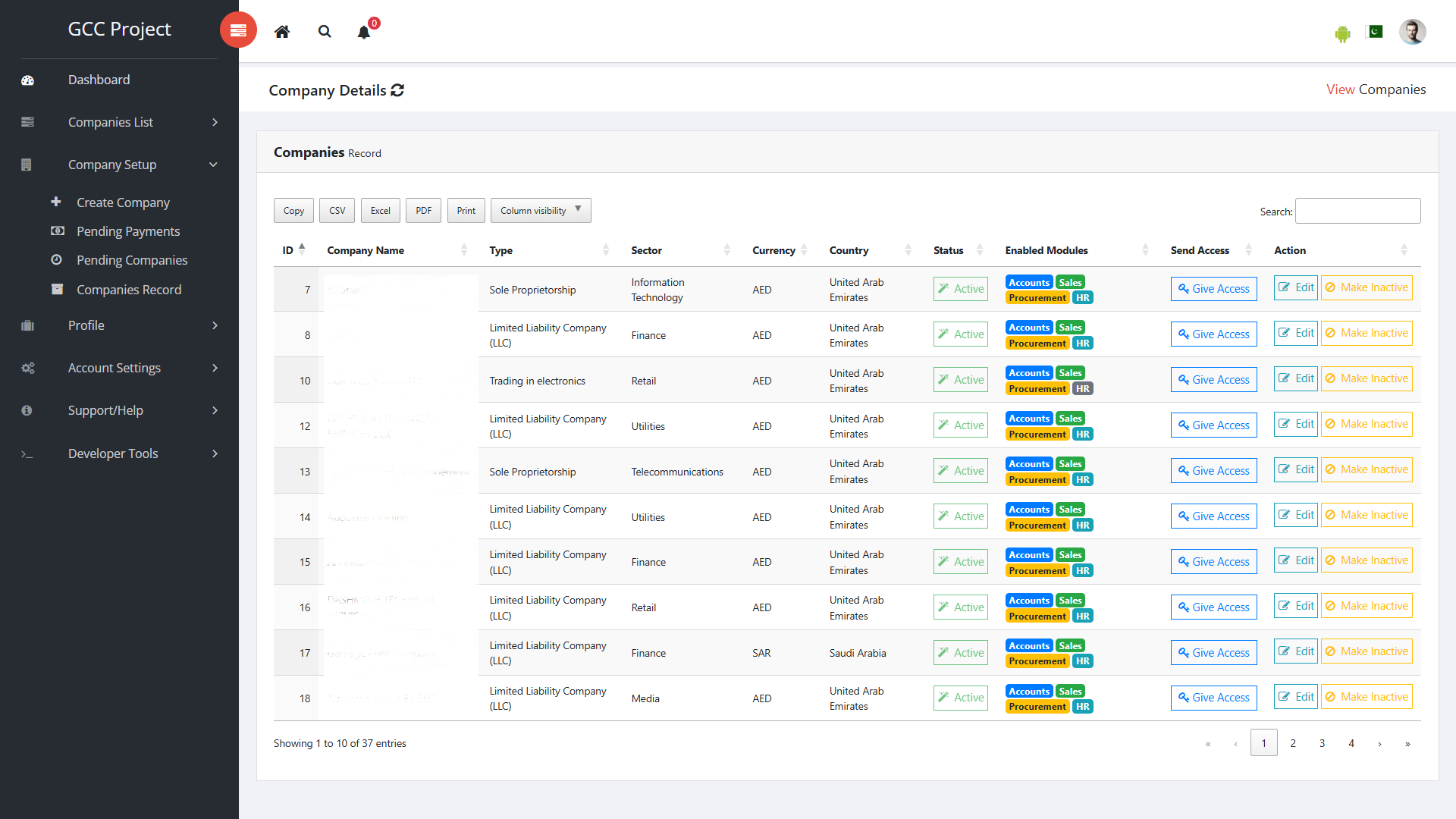Click the Pakistan flag language icon

(x=1375, y=32)
